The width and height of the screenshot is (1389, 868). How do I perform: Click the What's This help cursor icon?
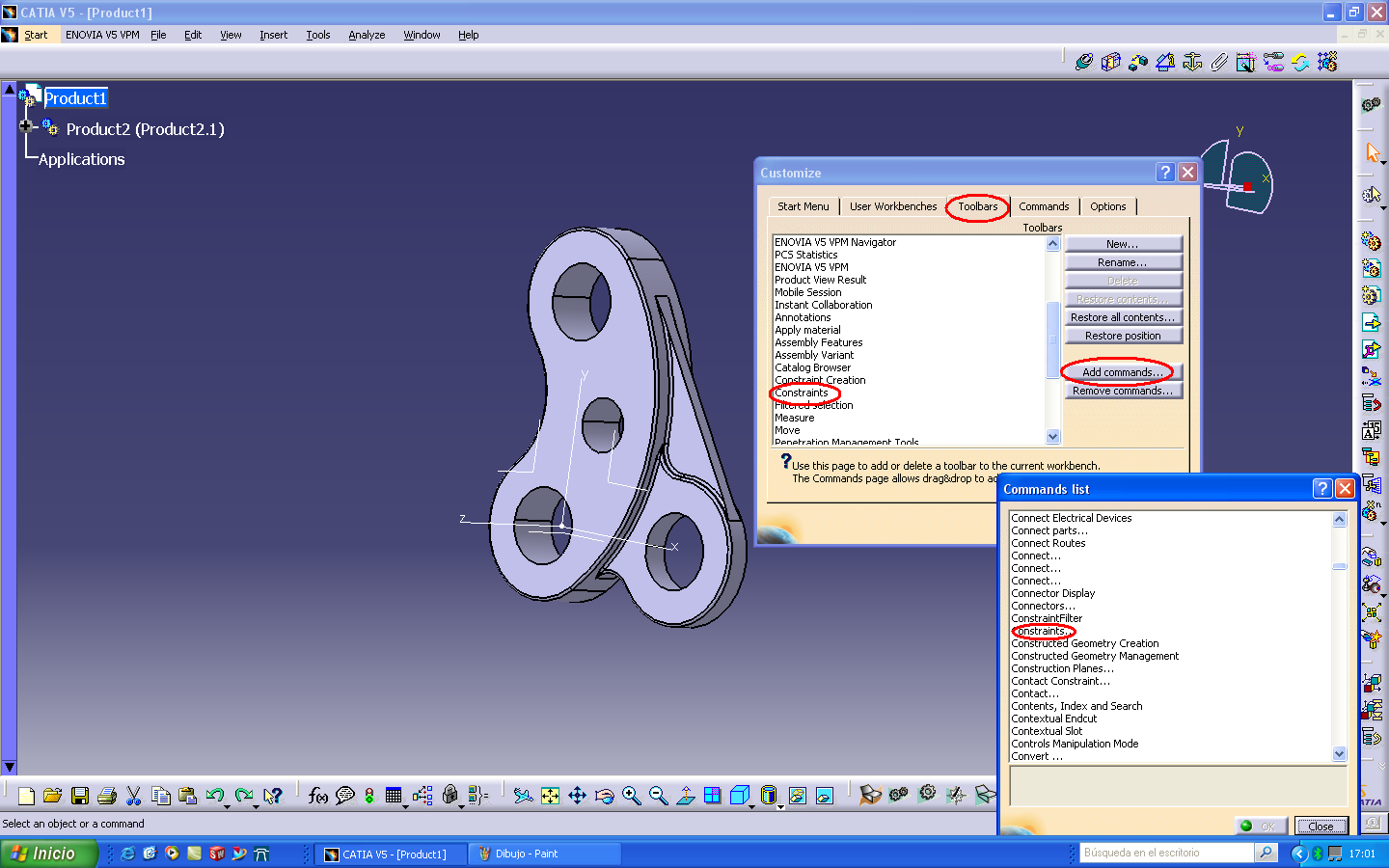click(273, 796)
